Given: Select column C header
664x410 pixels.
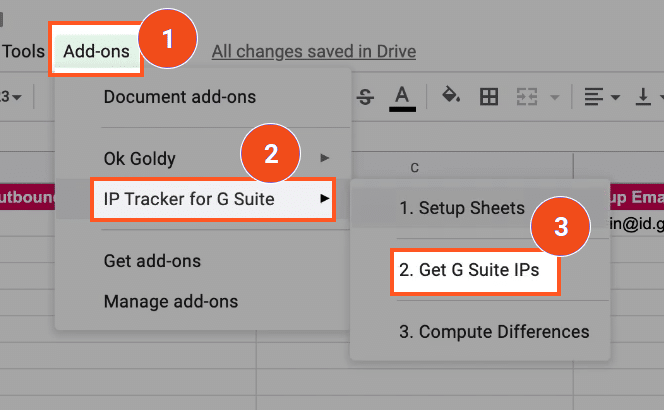Looking at the screenshot, I should coord(415,168).
